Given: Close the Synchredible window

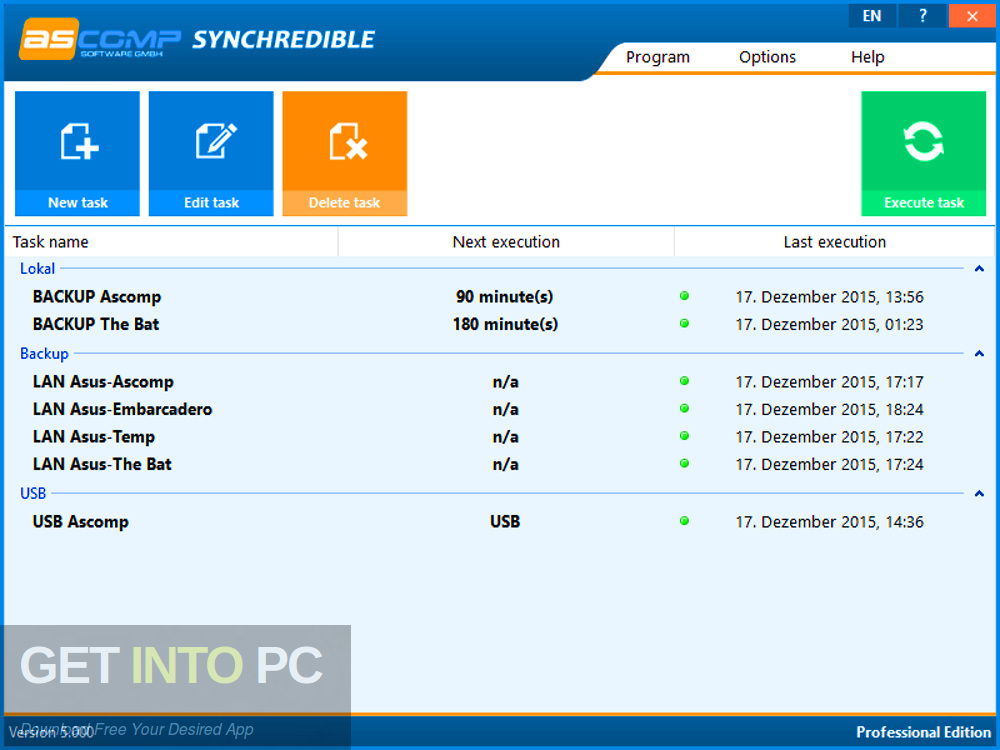Looking at the screenshot, I should 972,15.
